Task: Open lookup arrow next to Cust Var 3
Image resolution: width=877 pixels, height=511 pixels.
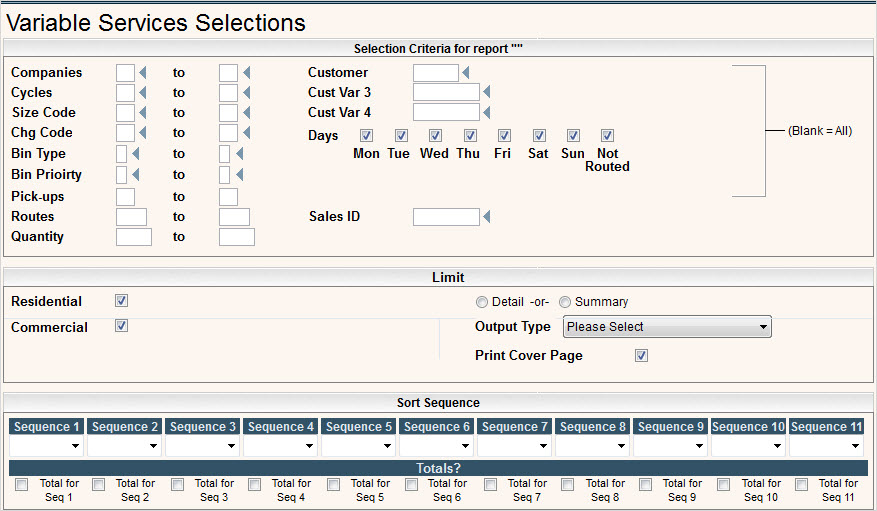Action: pos(487,92)
